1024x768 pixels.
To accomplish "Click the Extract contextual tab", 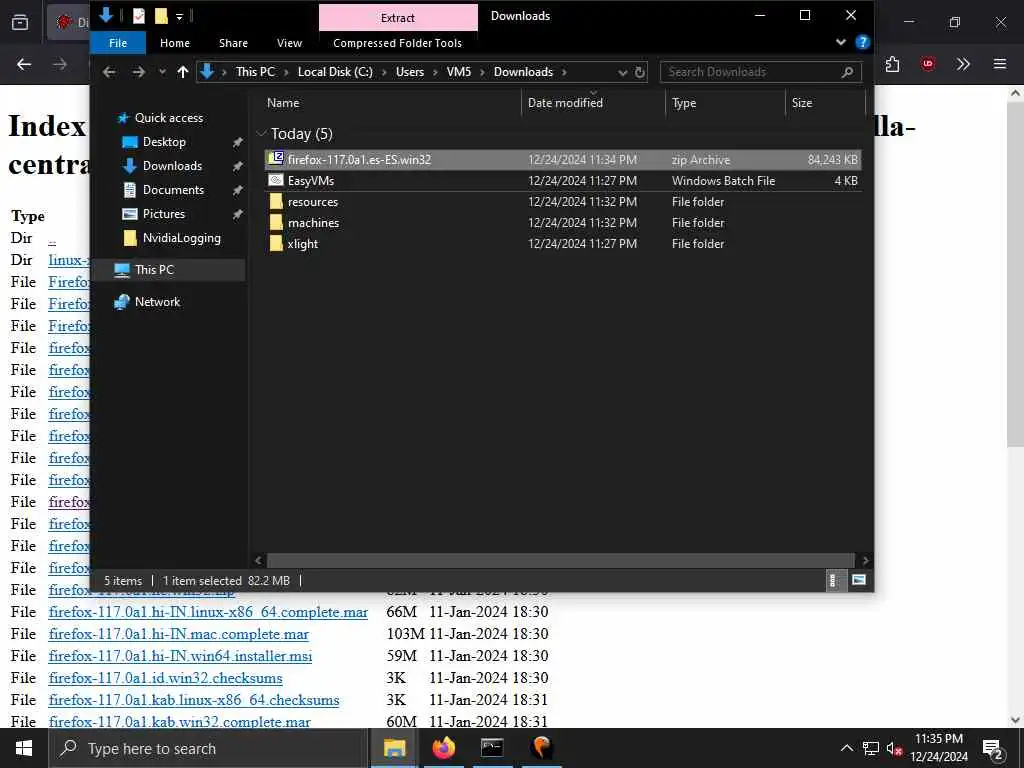I will 398,18.
